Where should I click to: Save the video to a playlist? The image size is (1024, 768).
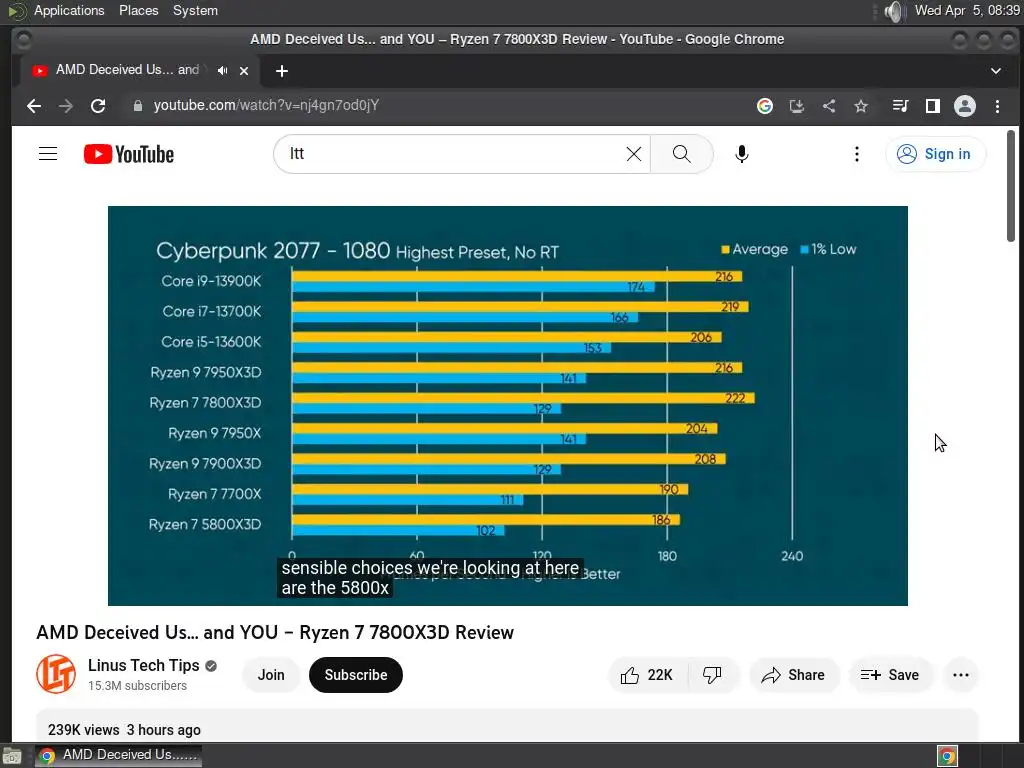click(x=890, y=675)
